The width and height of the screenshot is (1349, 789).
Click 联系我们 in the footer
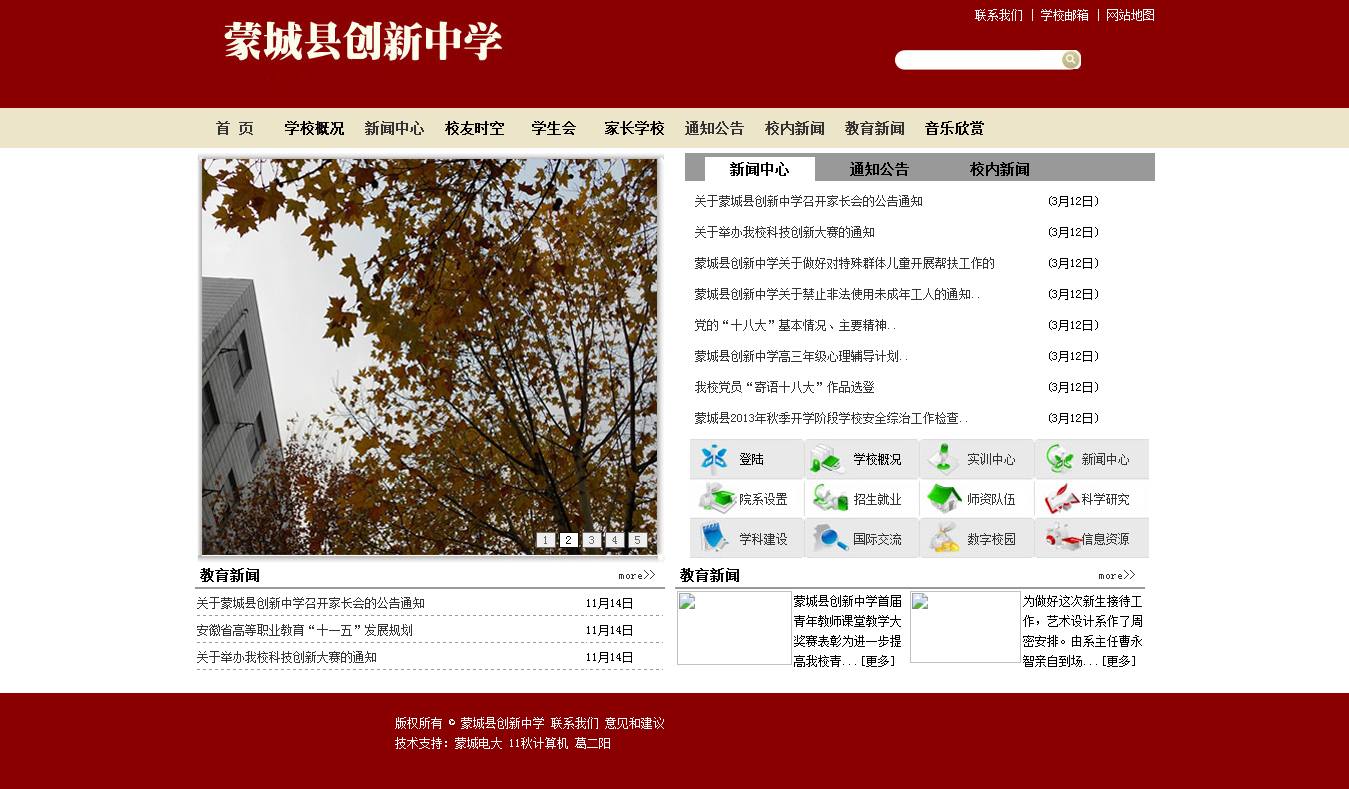click(575, 723)
